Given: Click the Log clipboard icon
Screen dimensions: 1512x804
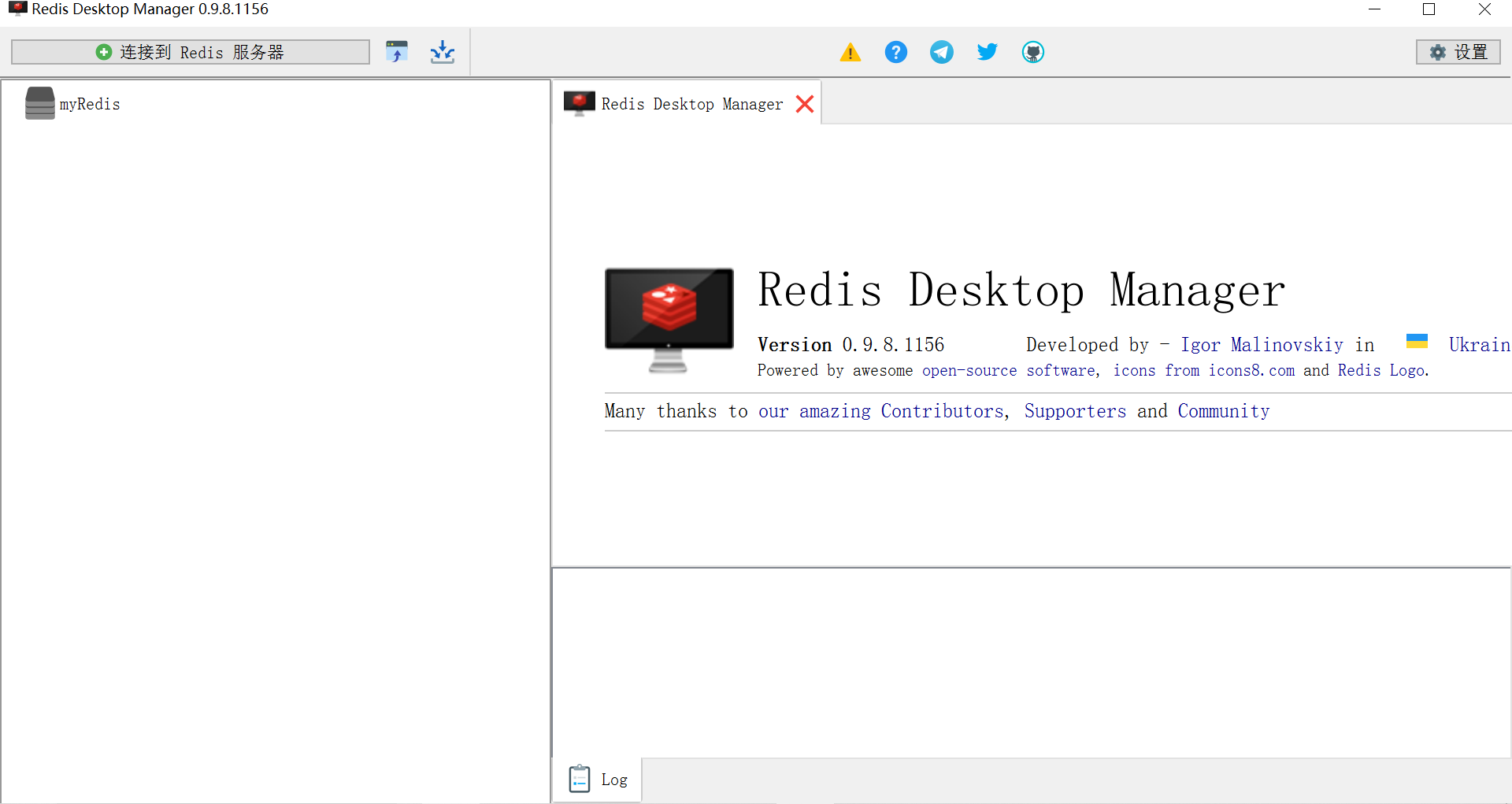Looking at the screenshot, I should pos(580,779).
